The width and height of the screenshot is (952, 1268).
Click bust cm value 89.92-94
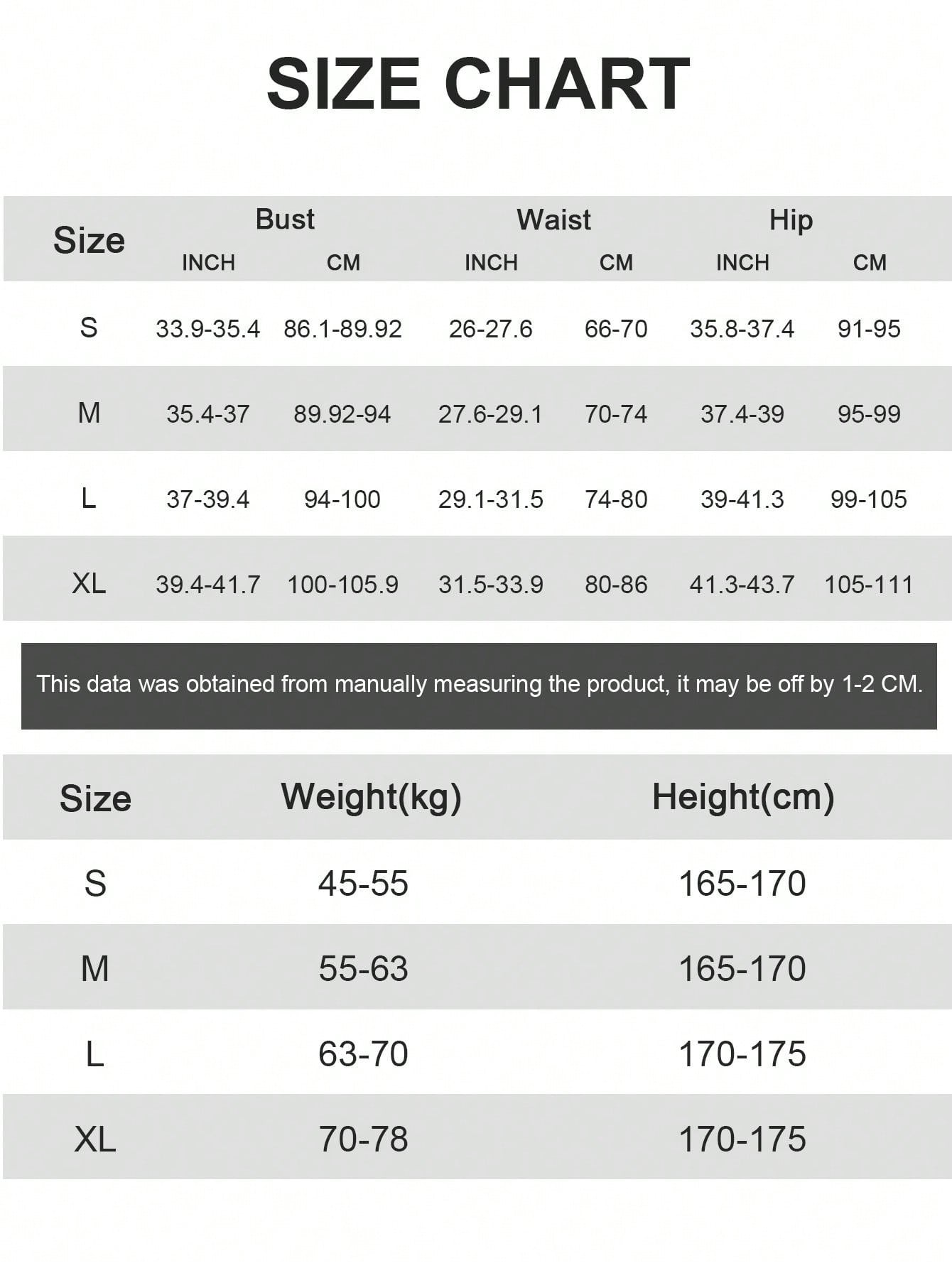(342, 414)
